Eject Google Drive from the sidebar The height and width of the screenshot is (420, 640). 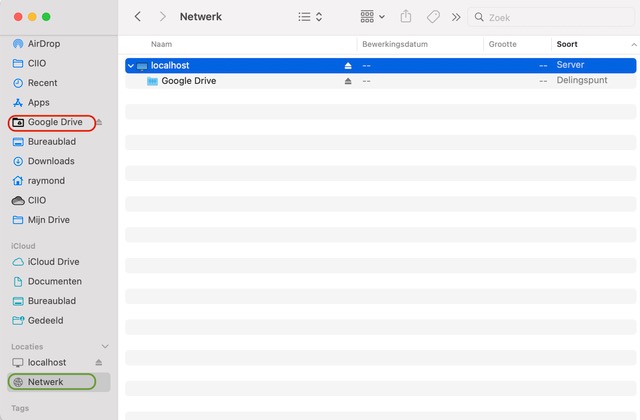[99, 122]
